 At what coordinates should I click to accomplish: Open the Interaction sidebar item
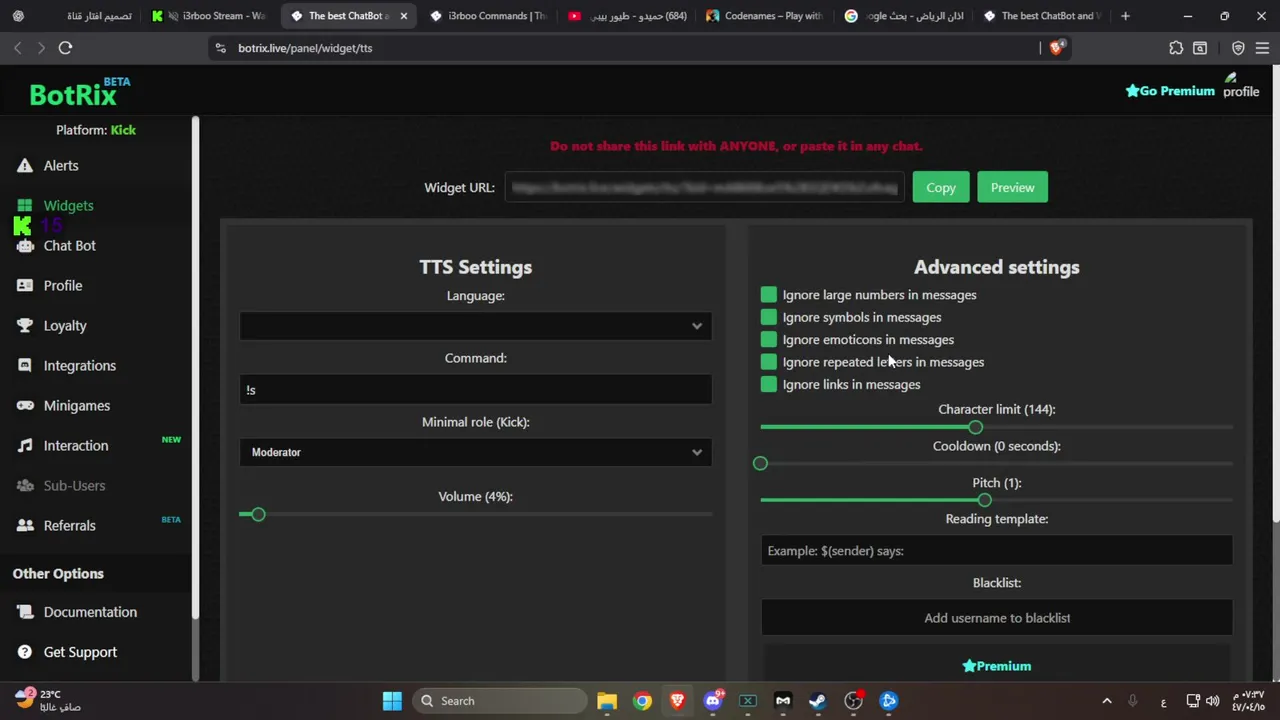[x=75, y=446]
